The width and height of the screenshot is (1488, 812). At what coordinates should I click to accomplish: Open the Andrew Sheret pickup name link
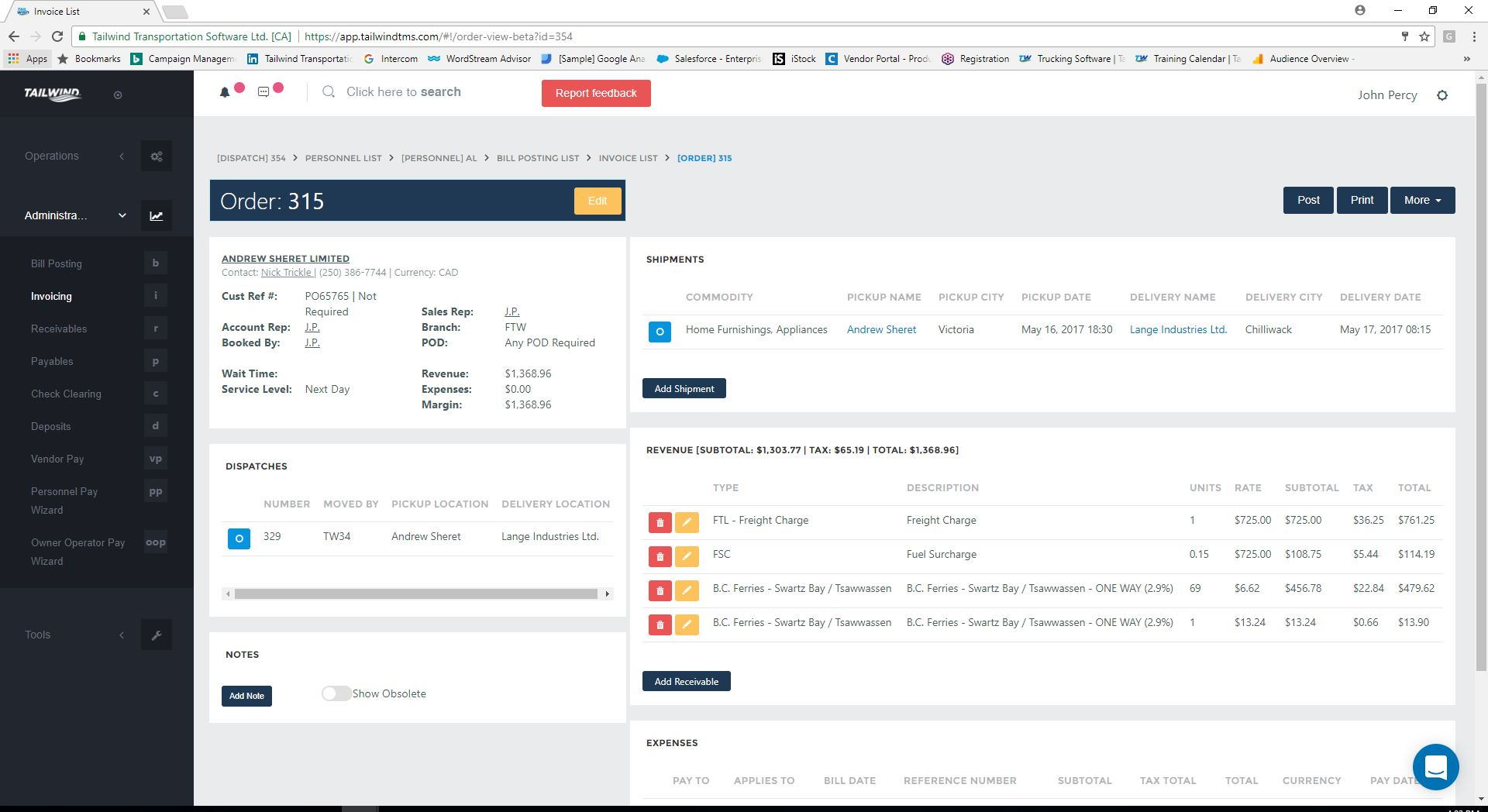[x=881, y=329]
